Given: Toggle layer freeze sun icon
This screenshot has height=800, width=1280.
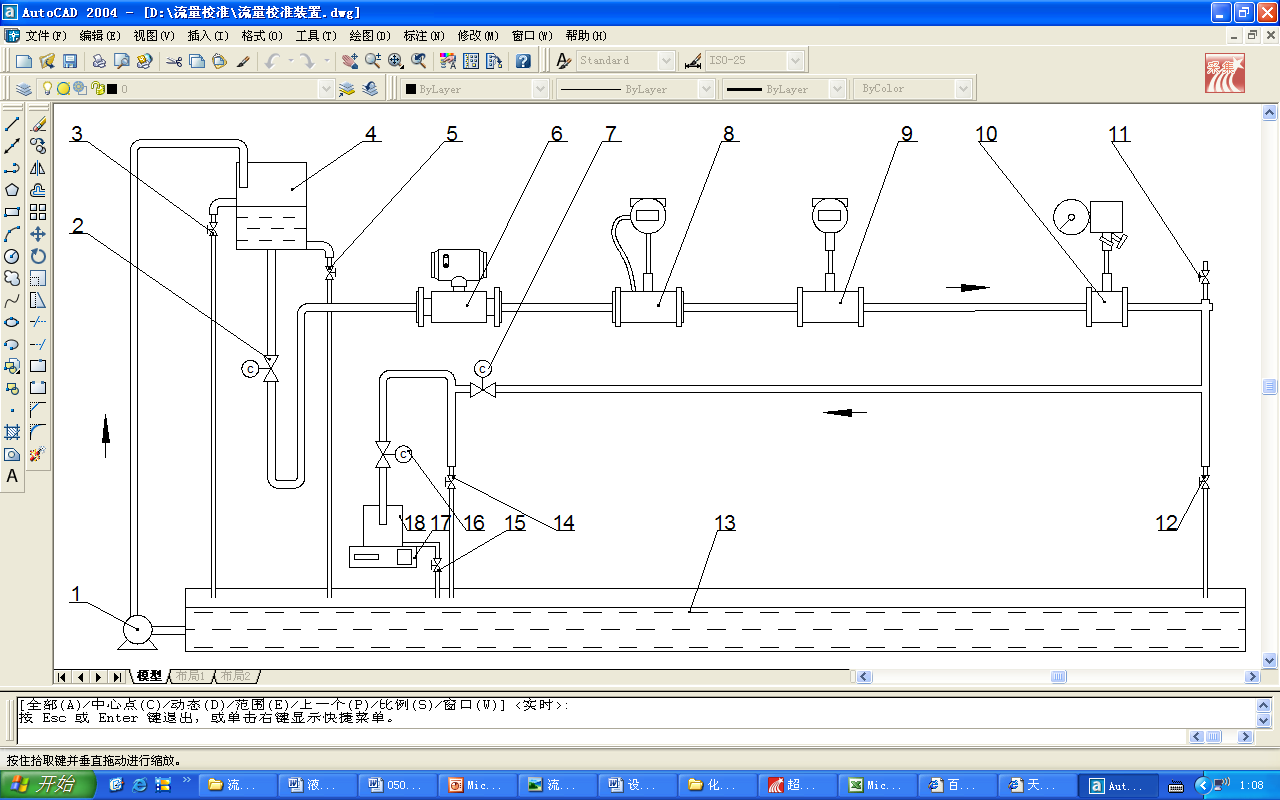Looking at the screenshot, I should (63, 89).
